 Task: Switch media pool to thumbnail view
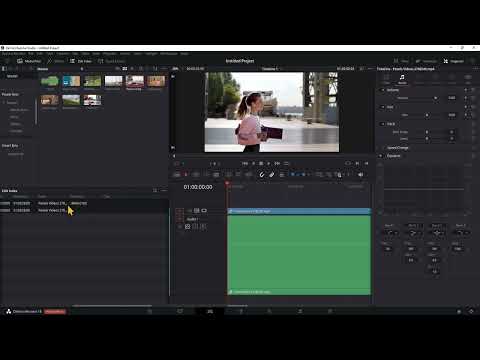[x=125, y=69]
